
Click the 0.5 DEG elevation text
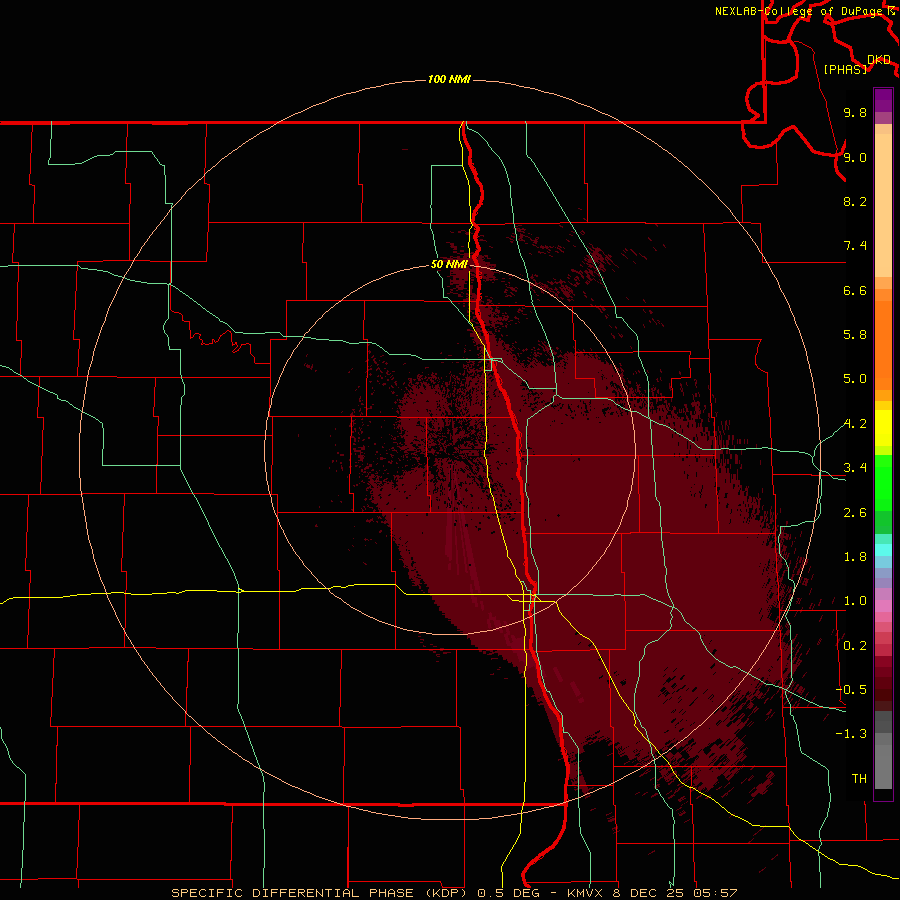tap(511, 893)
